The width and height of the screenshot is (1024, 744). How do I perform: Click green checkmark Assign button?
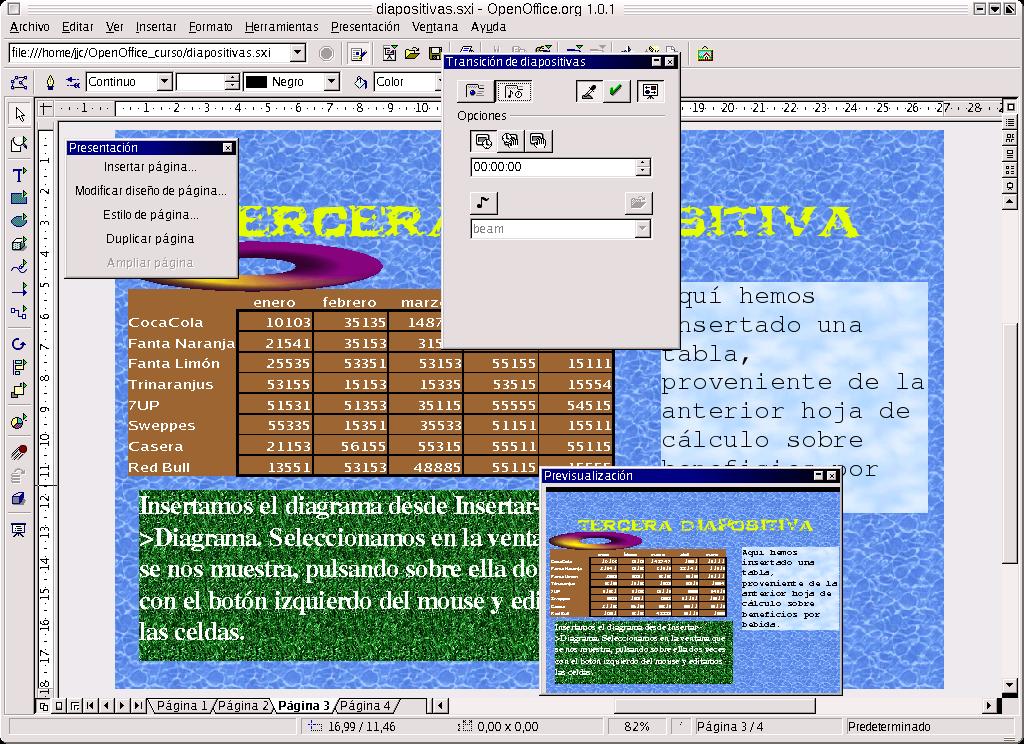tap(616, 91)
